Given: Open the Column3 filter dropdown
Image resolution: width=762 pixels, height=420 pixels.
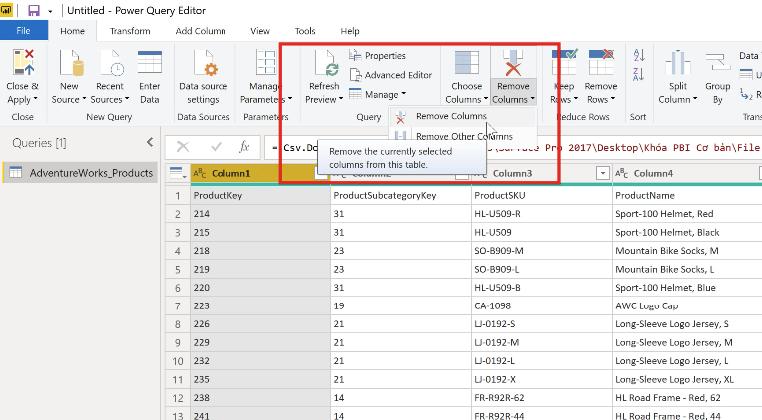Looking at the screenshot, I should [603, 173].
